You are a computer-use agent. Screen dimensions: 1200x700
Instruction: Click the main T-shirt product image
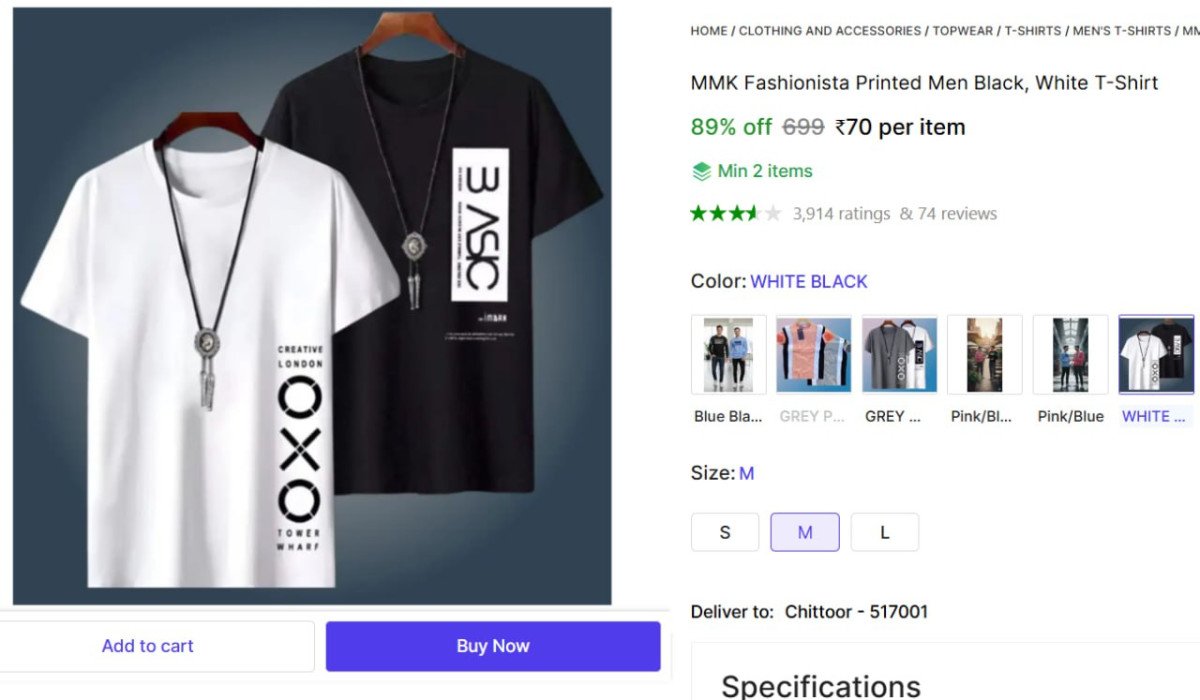pos(312,306)
